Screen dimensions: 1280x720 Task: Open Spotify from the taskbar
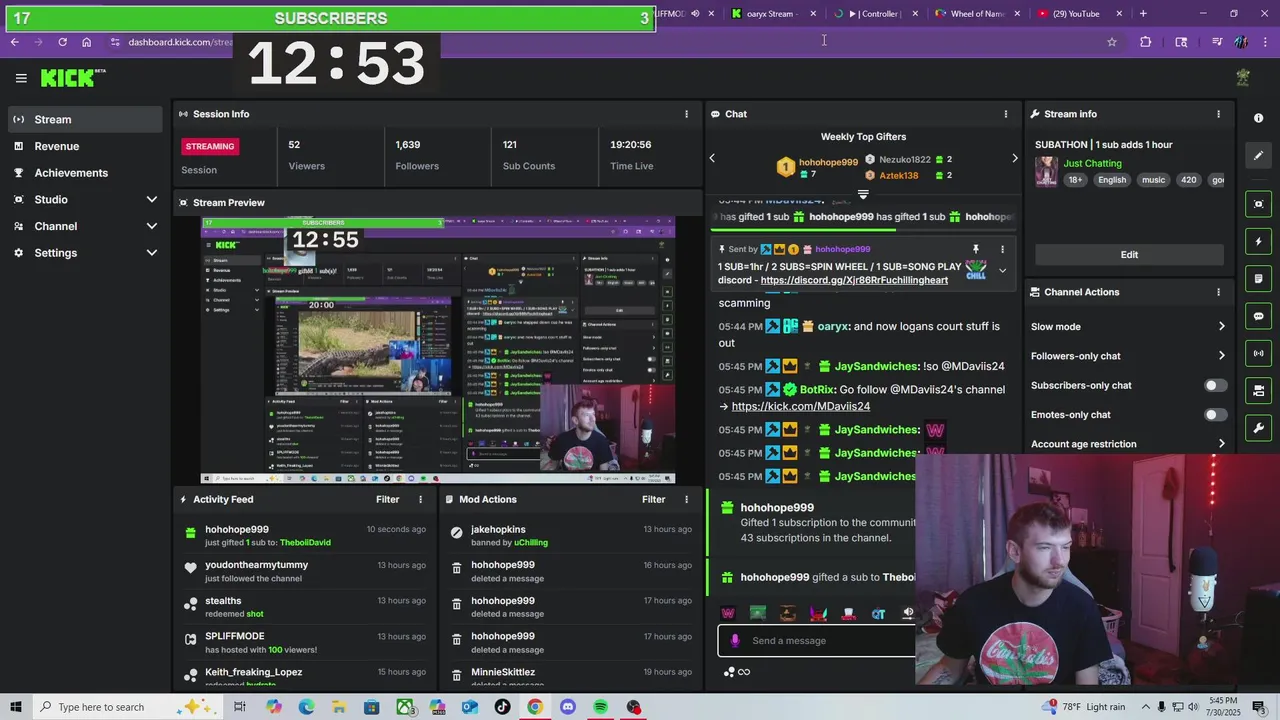click(600, 707)
